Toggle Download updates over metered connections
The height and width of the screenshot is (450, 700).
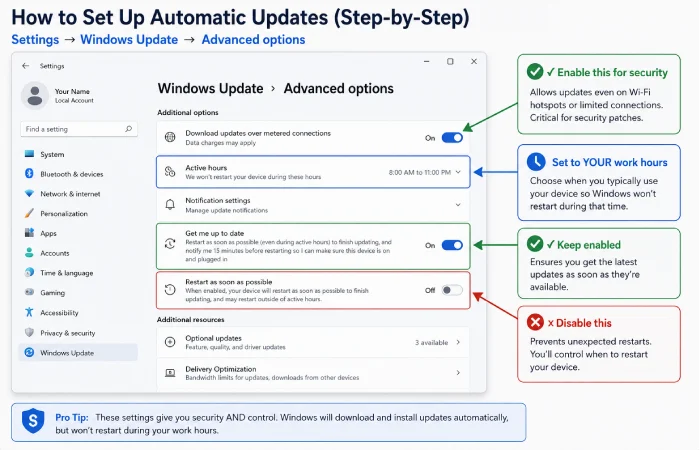pyautogui.click(x=452, y=138)
